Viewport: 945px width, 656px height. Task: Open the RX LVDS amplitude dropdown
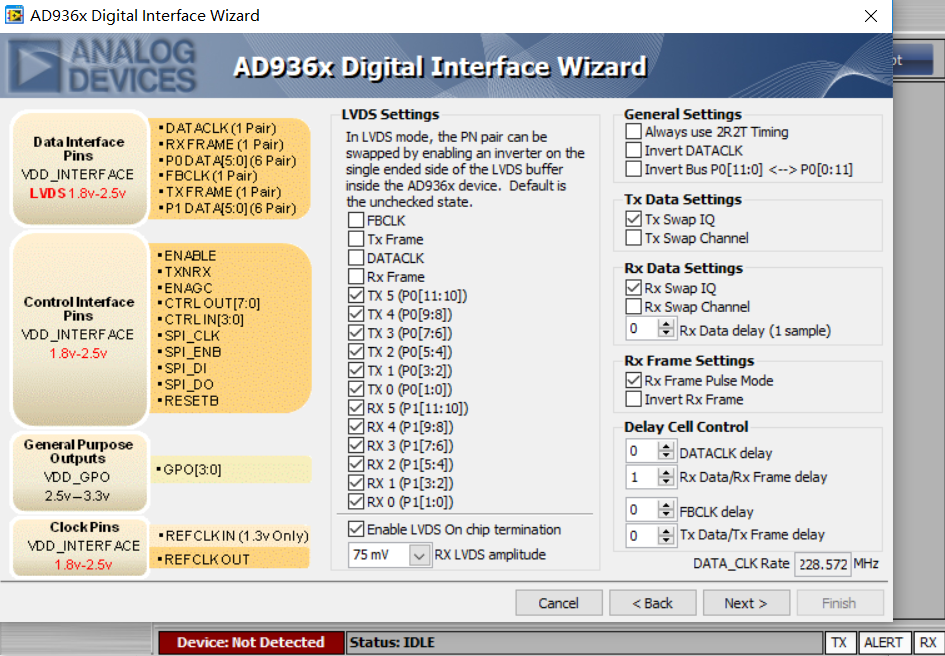pyautogui.click(x=419, y=555)
